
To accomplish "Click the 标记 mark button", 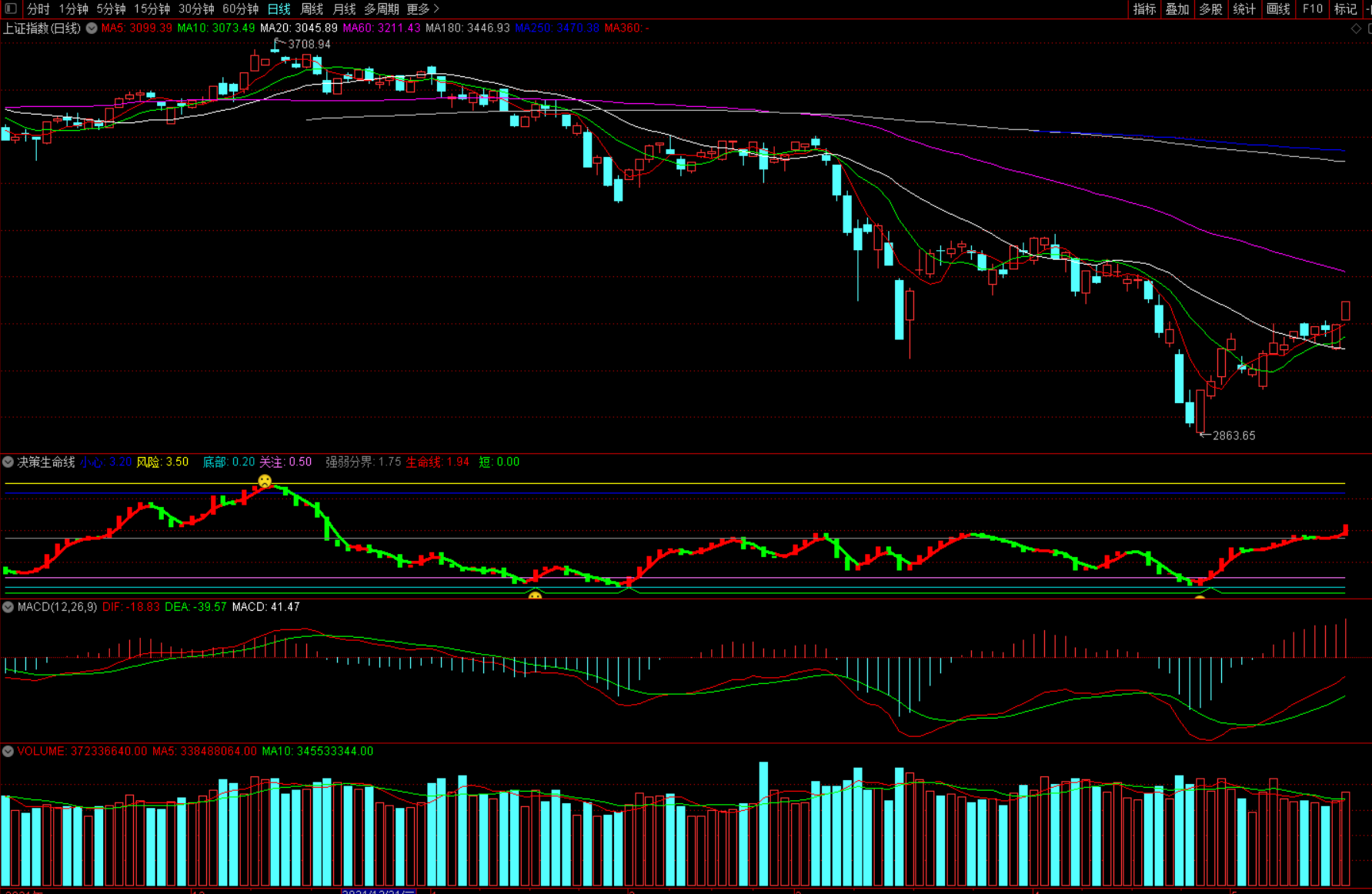I will (x=1345, y=9).
